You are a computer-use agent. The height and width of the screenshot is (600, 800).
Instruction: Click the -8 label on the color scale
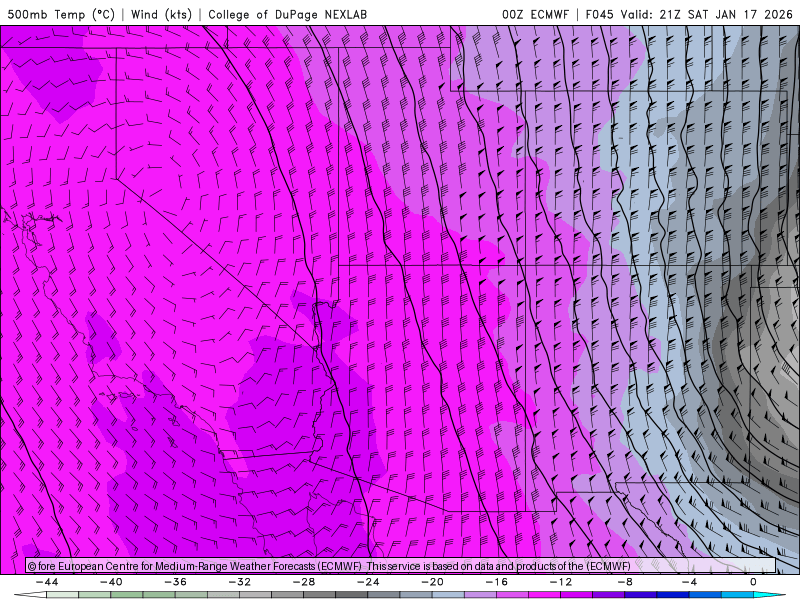click(625, 582)
